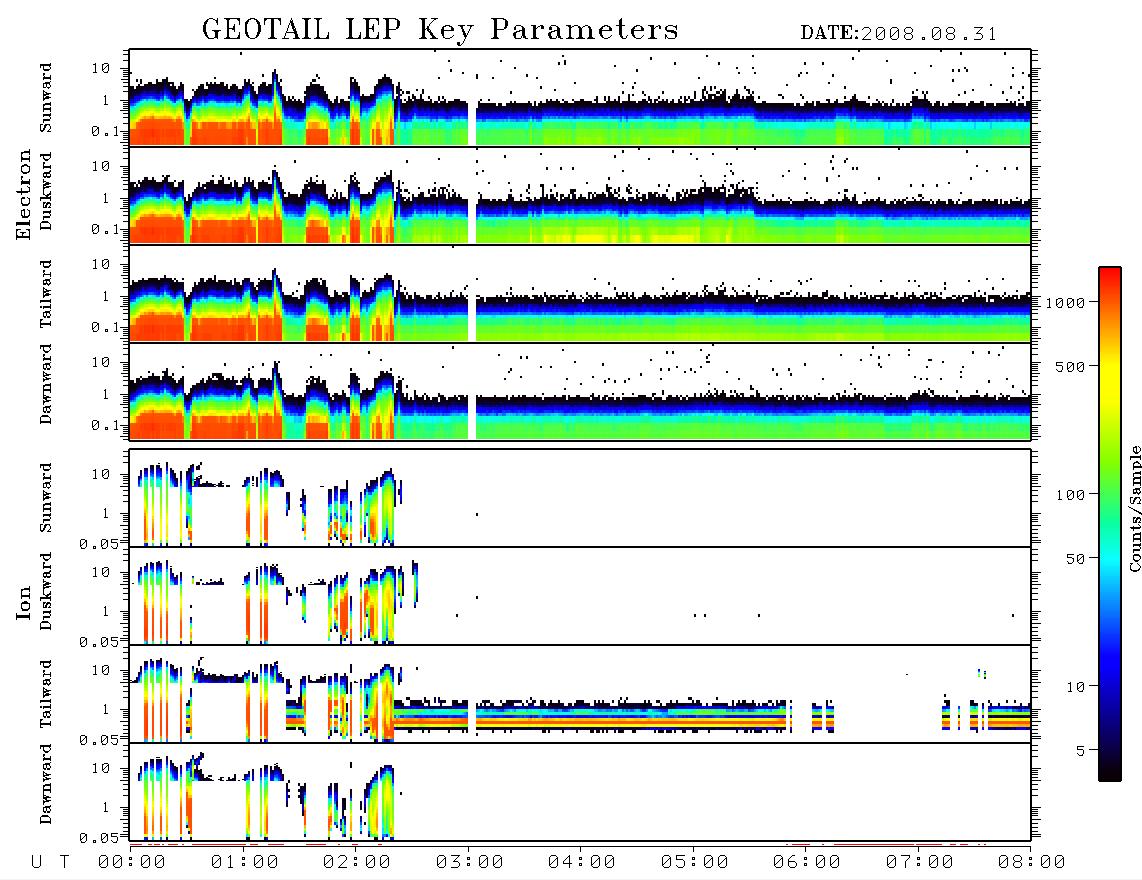
Task: Click the black bottom of the colorbar
Action: (1110, 769)
